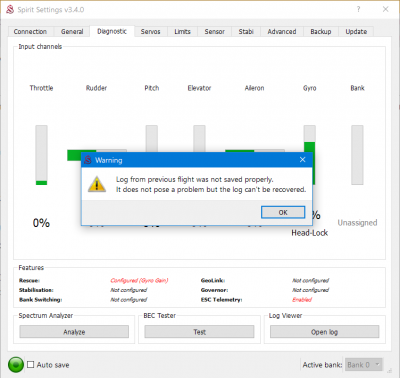Click the Active bank label
The image size is (400, 378).
[322, 365]
